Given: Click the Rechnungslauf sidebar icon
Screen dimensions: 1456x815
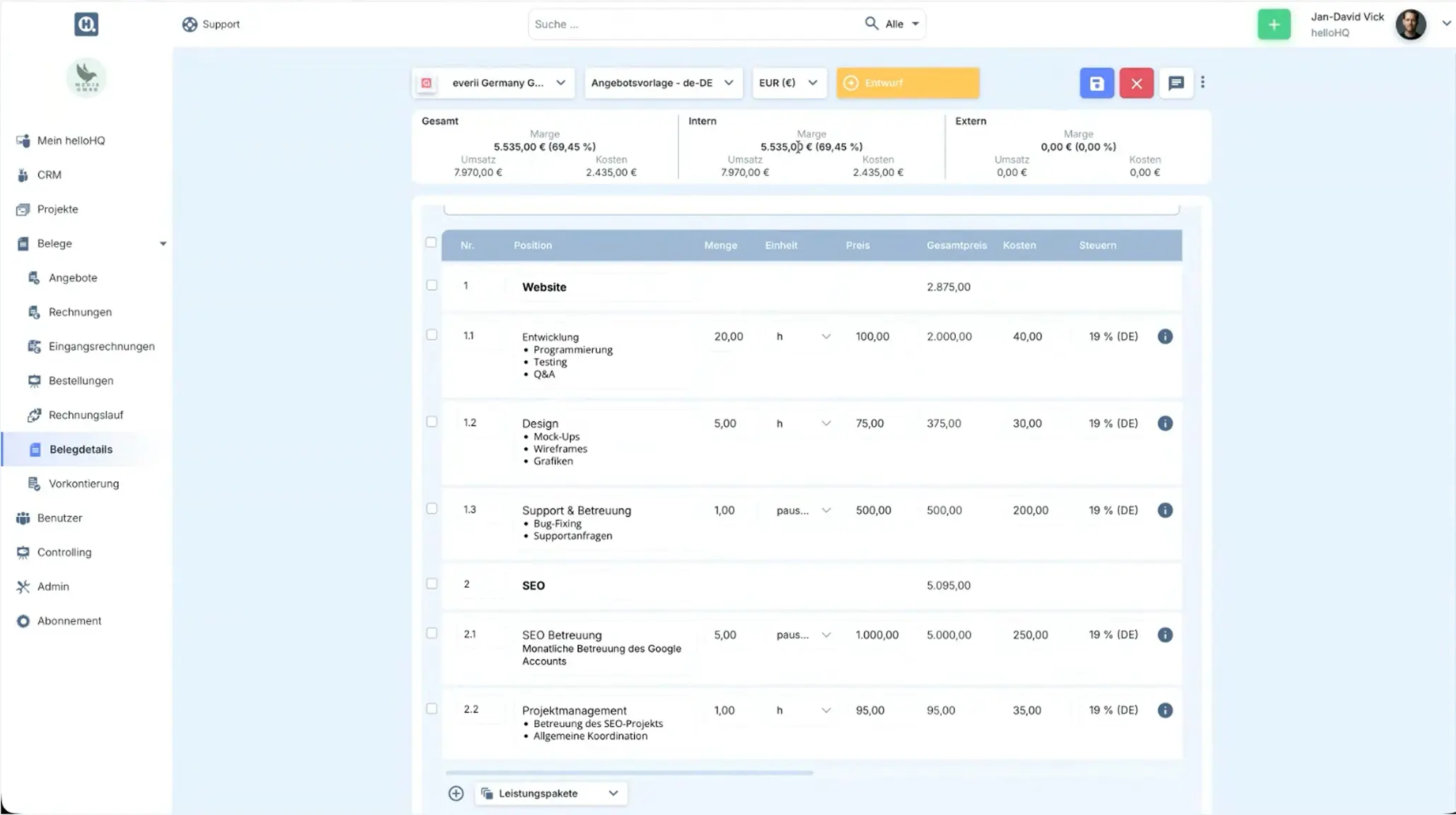Looking at the screenshot, I should (34, 415).
